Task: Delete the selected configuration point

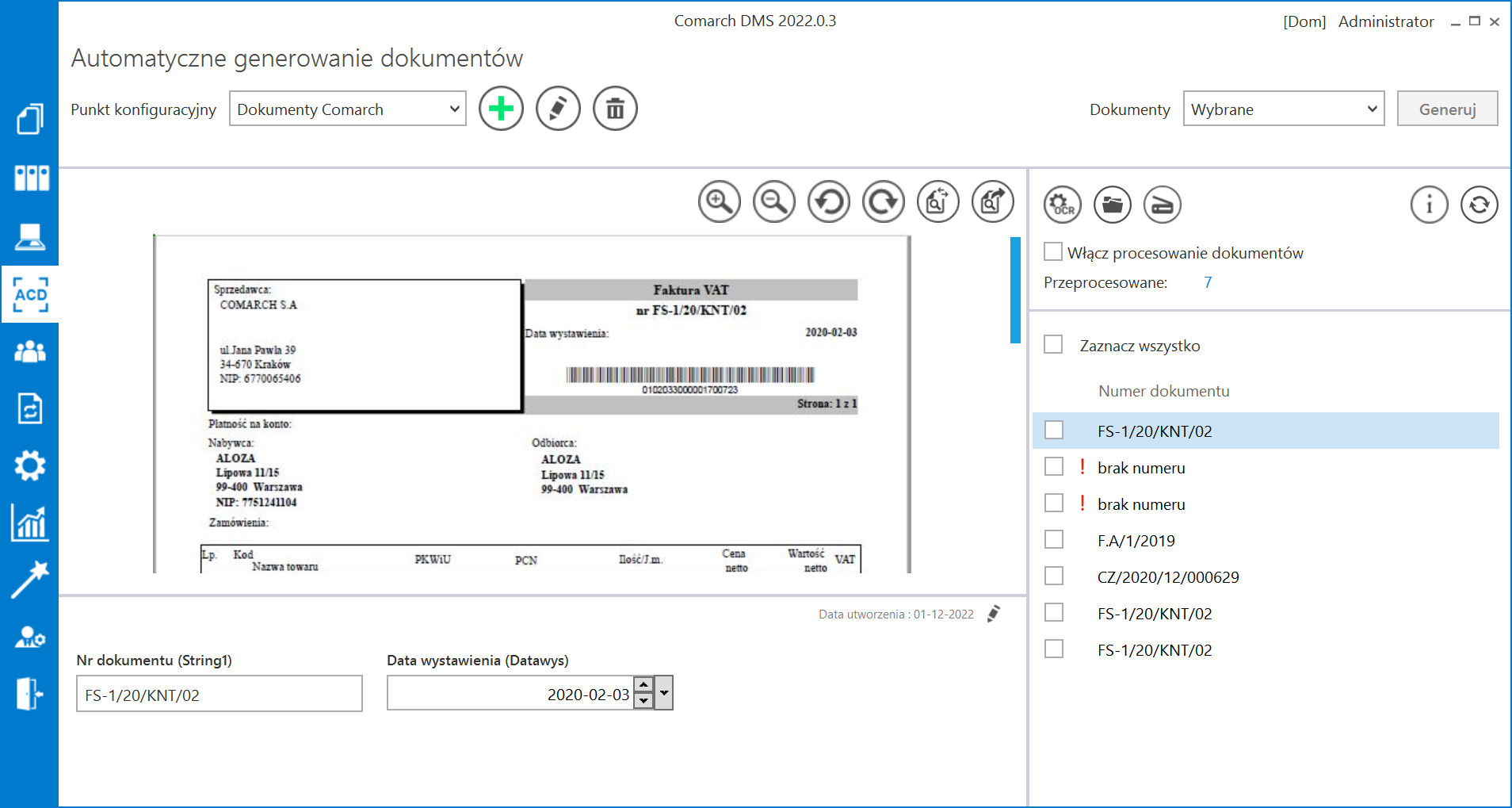Action: click(x=615, y=109)
